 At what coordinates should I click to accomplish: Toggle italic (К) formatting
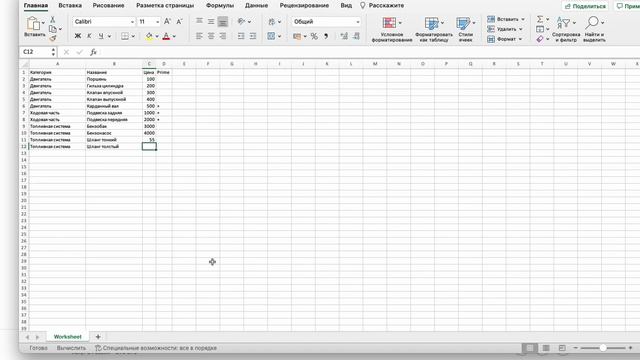89,36
